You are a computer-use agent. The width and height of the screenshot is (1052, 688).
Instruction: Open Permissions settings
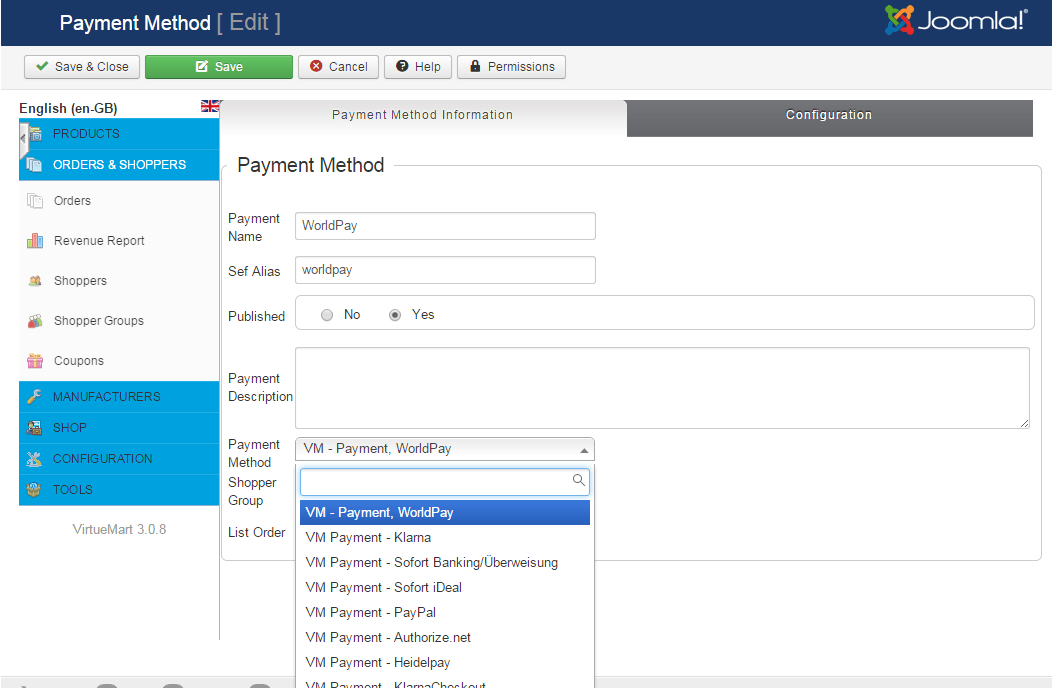[511, 66]
